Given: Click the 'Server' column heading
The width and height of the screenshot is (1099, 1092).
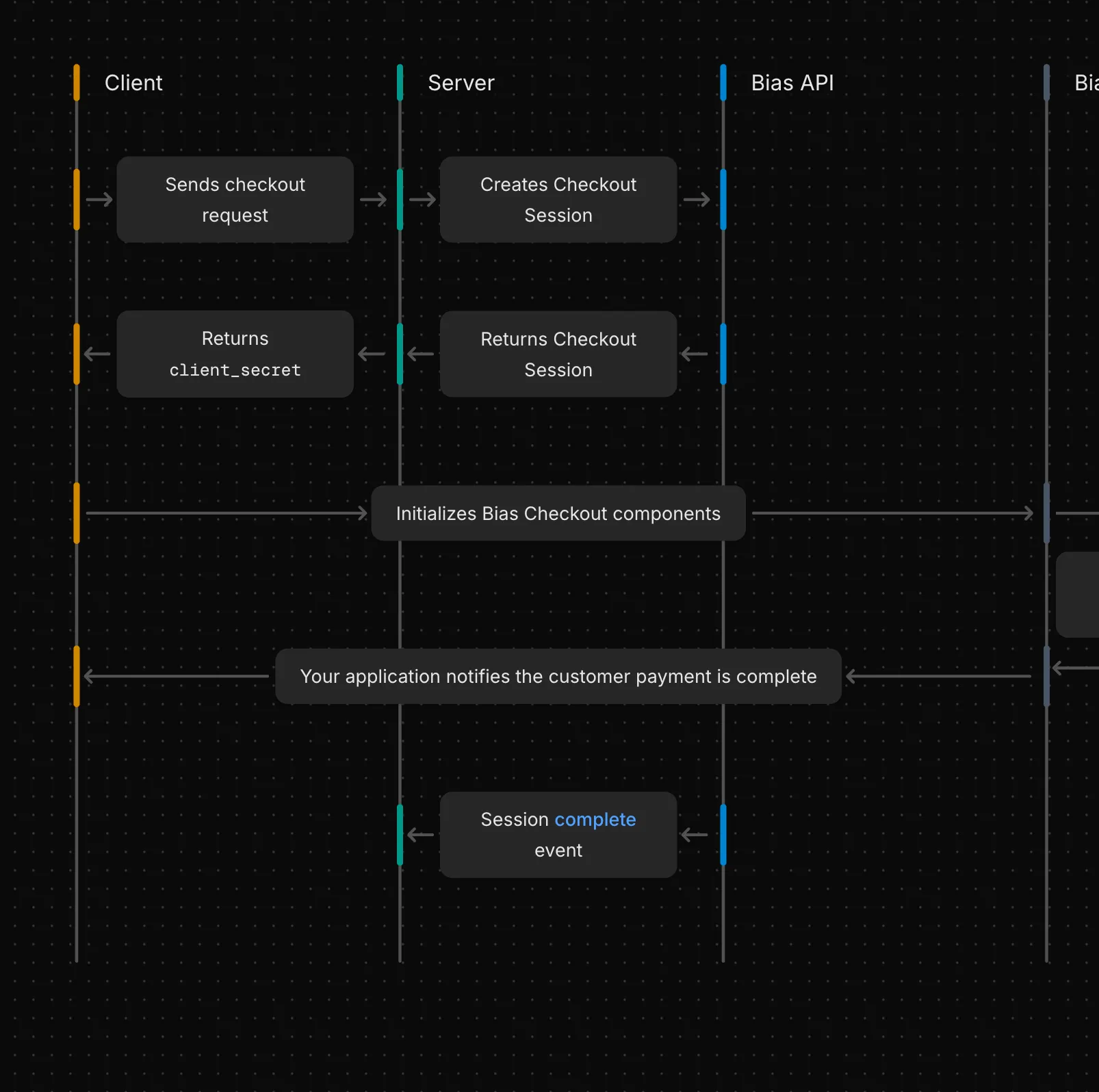Looking at the screenshot, I should (x=461, y=83).
